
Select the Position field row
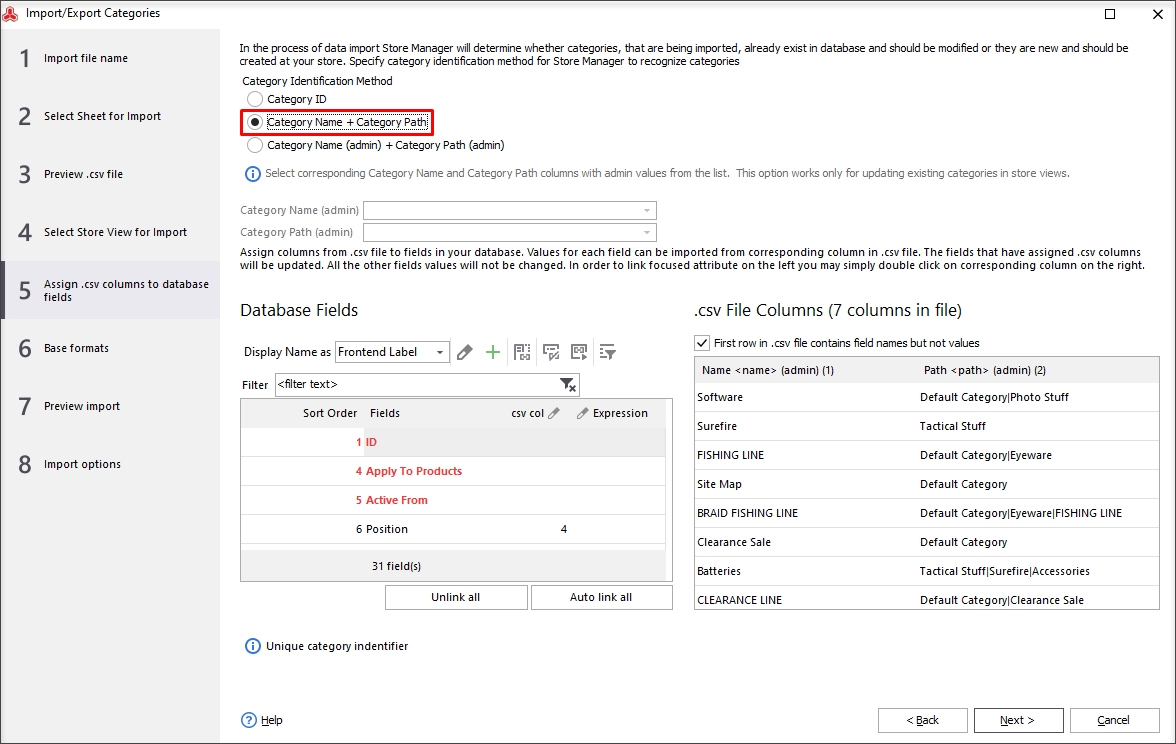click(453, 530)
